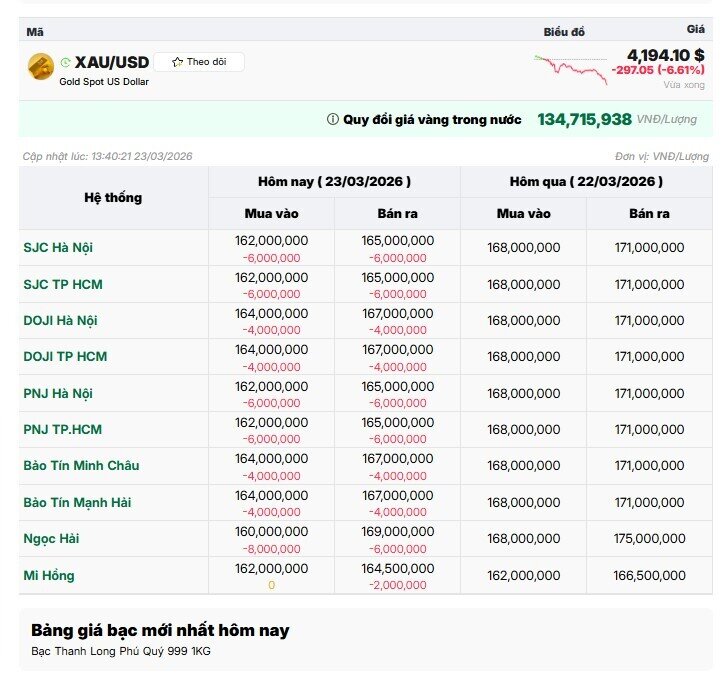Image resolution: width=722 pixels, height=680 pixels.
Task: Click the Đơn vị: VNĐ/Lượng note
Action: (x=662, y=157)
